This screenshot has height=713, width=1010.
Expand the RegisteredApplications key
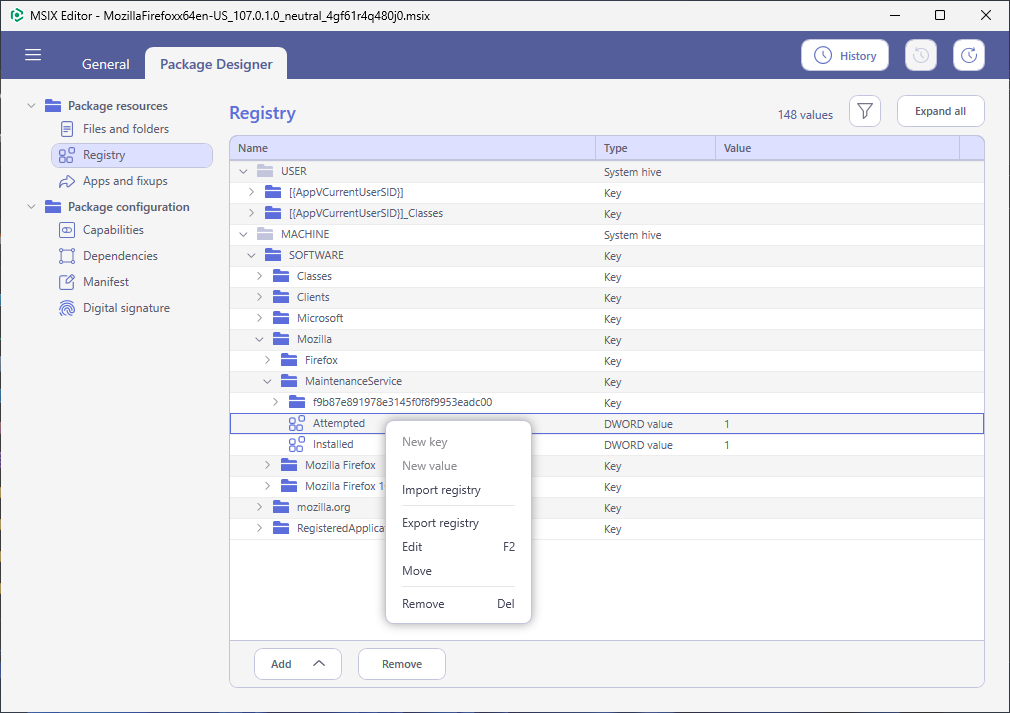[259, 528]
